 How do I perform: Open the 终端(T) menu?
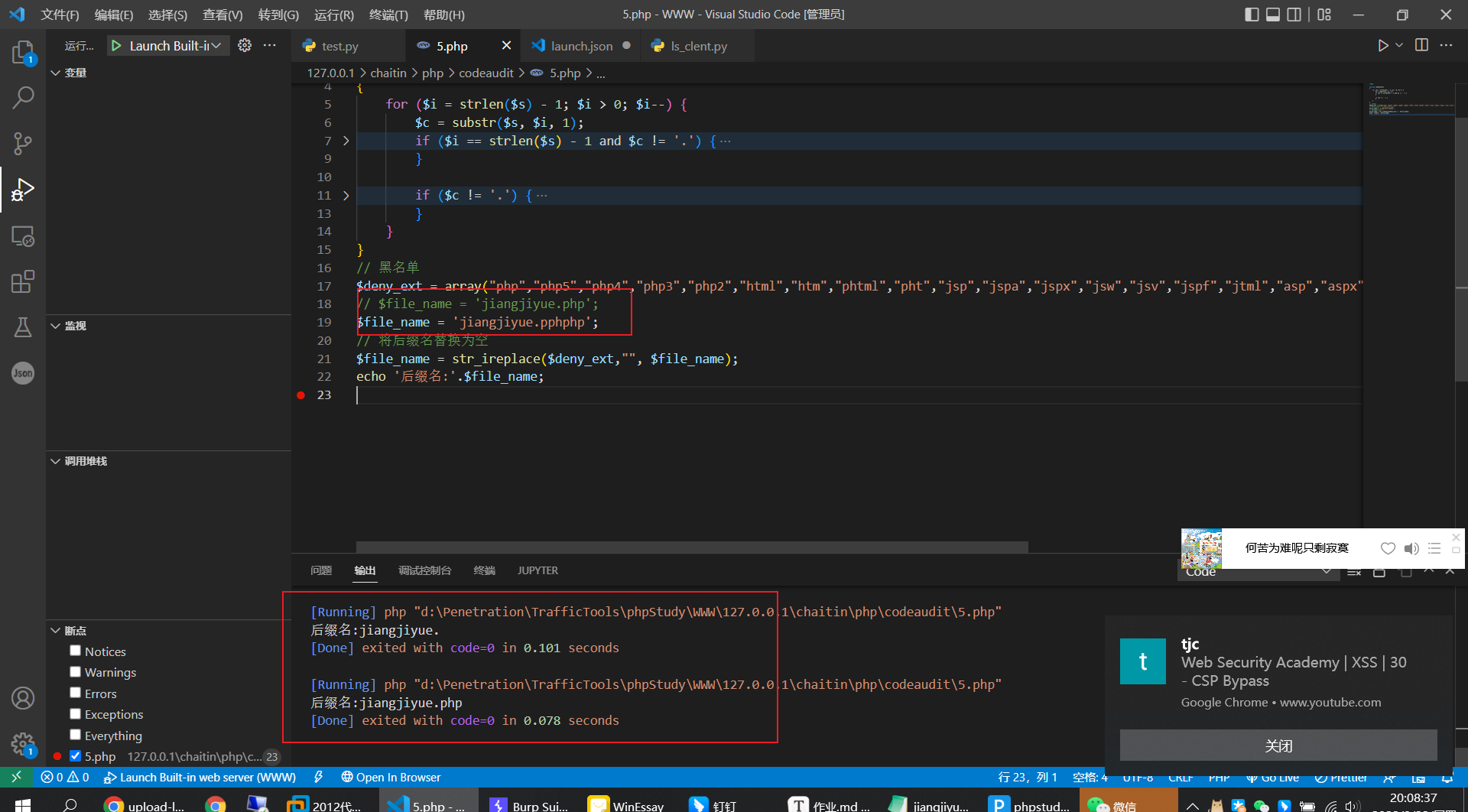(388, 15)
